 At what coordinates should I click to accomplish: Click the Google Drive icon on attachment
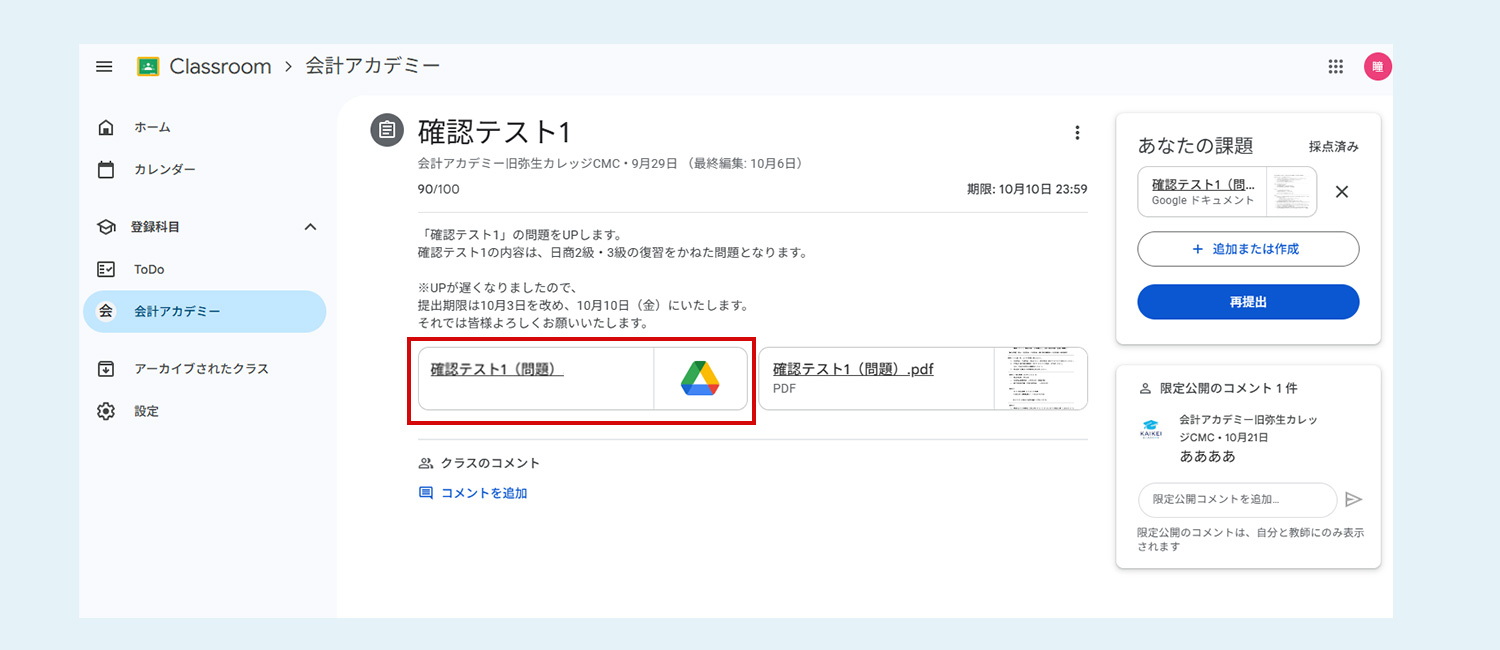[700, 379]
